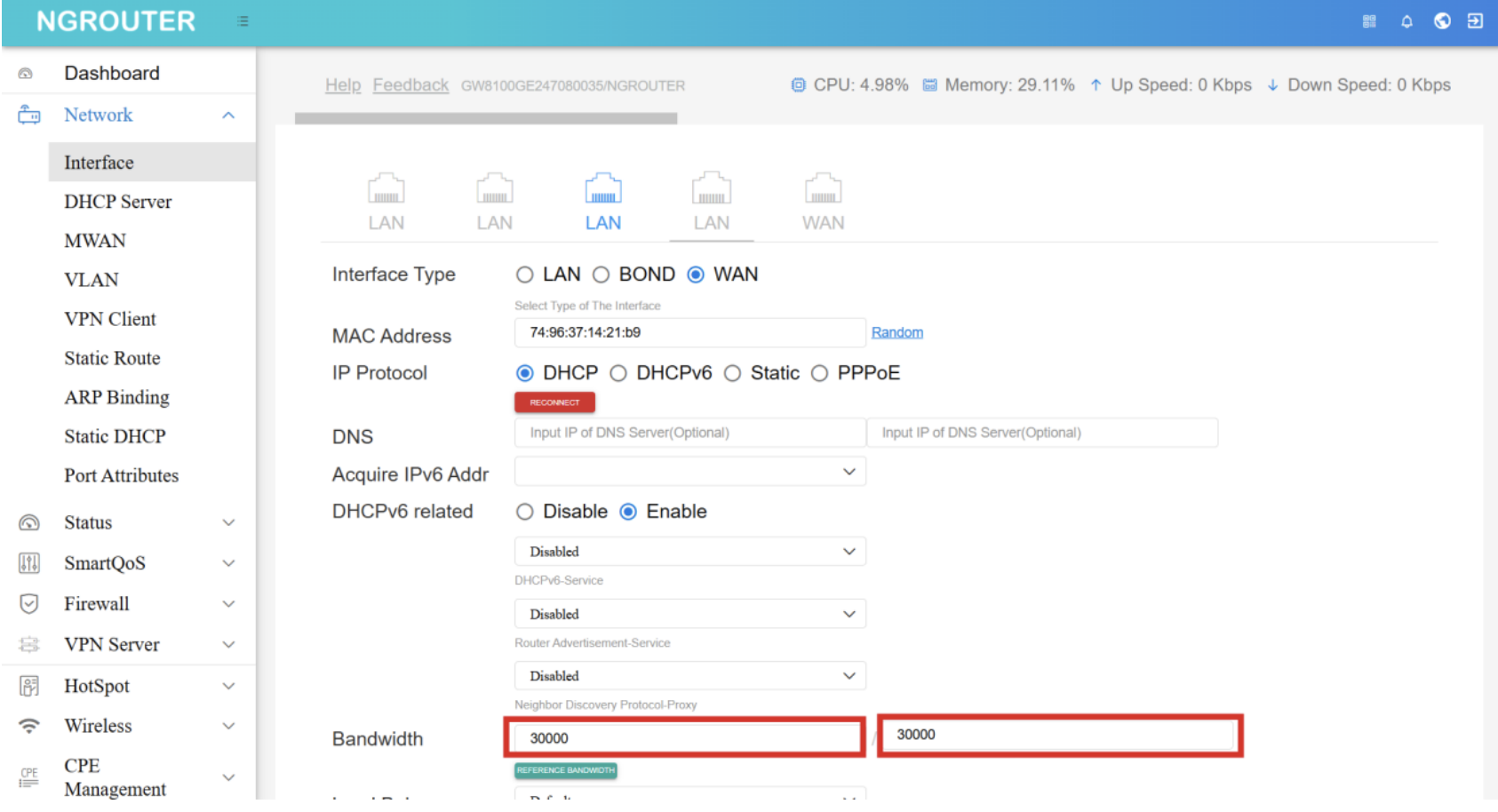Select Disable for DHCPv6 related
The image size is (1498, 812).
pos(525,512)
